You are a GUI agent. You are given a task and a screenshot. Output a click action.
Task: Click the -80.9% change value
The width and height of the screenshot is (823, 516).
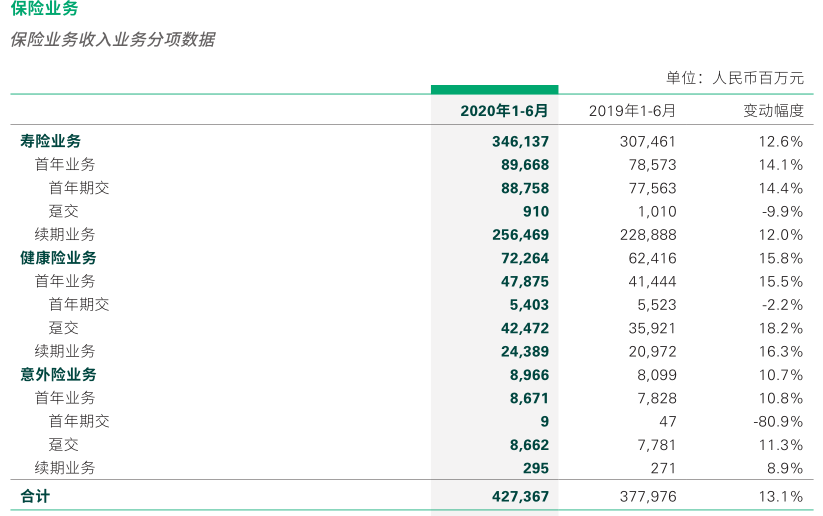point(778,422)
